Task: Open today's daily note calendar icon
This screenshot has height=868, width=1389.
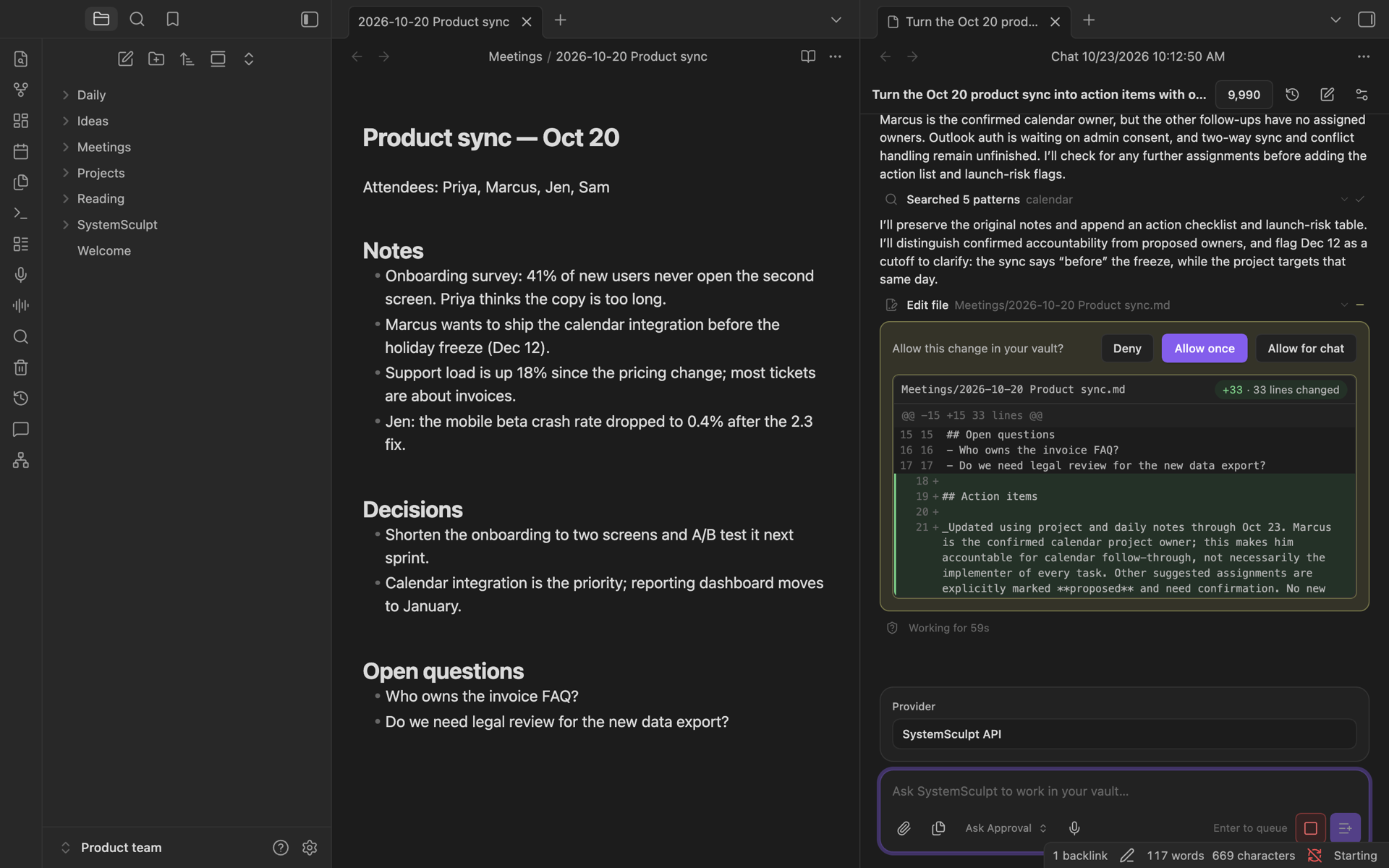Action: click(x=21, y=151)
